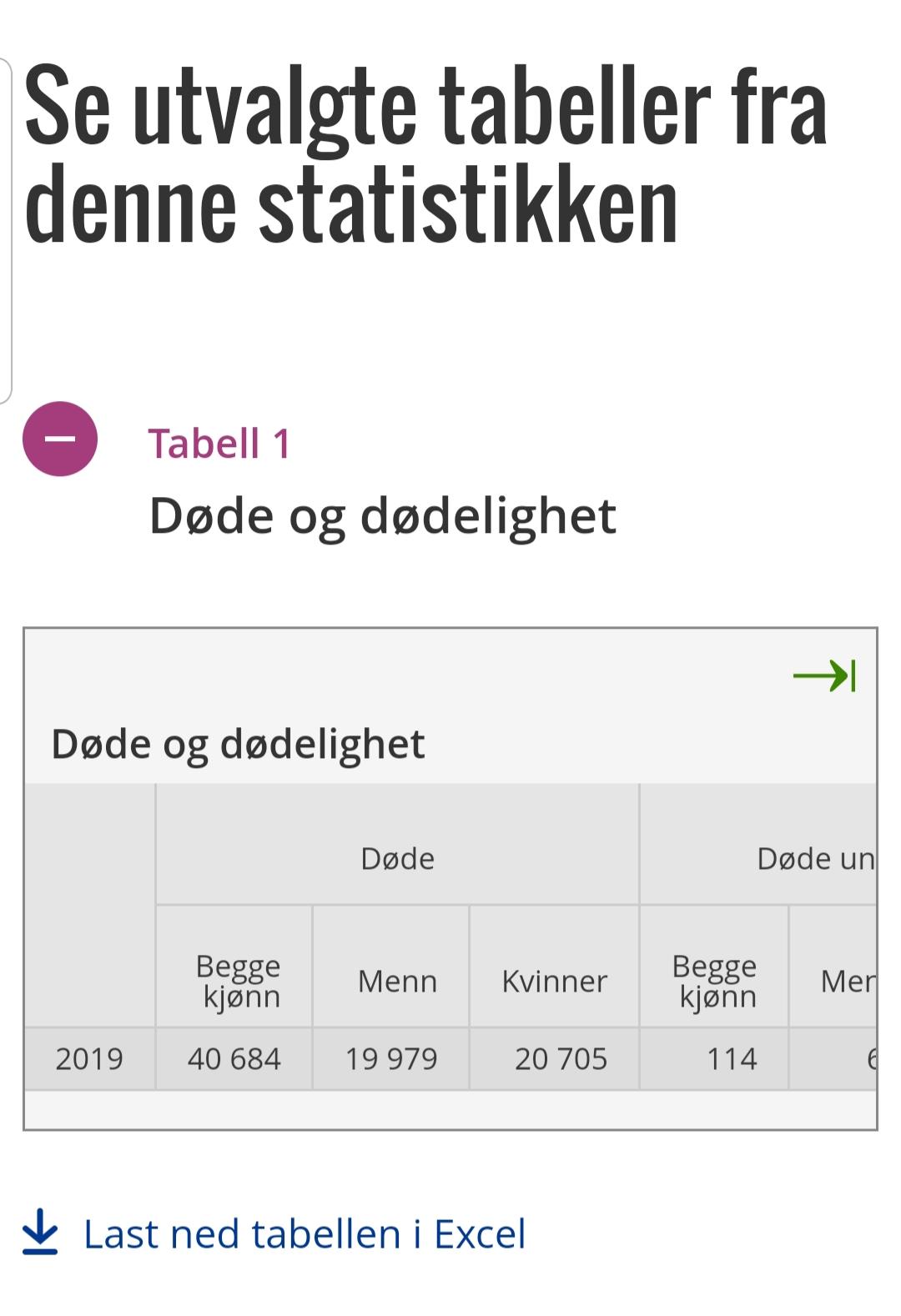This screenshot has width=901, height=1316.
Task: Click the Døde column group header
Action: pos(397,858)
